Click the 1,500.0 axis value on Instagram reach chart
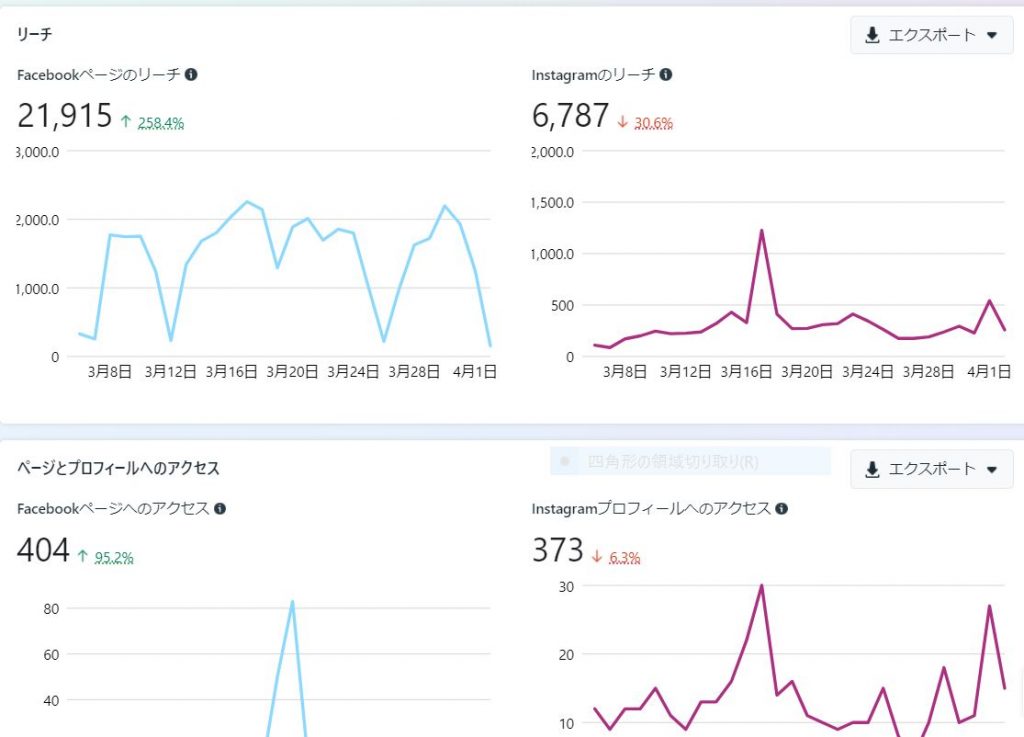The image size is (1024, 737). [x=553, y=203]
